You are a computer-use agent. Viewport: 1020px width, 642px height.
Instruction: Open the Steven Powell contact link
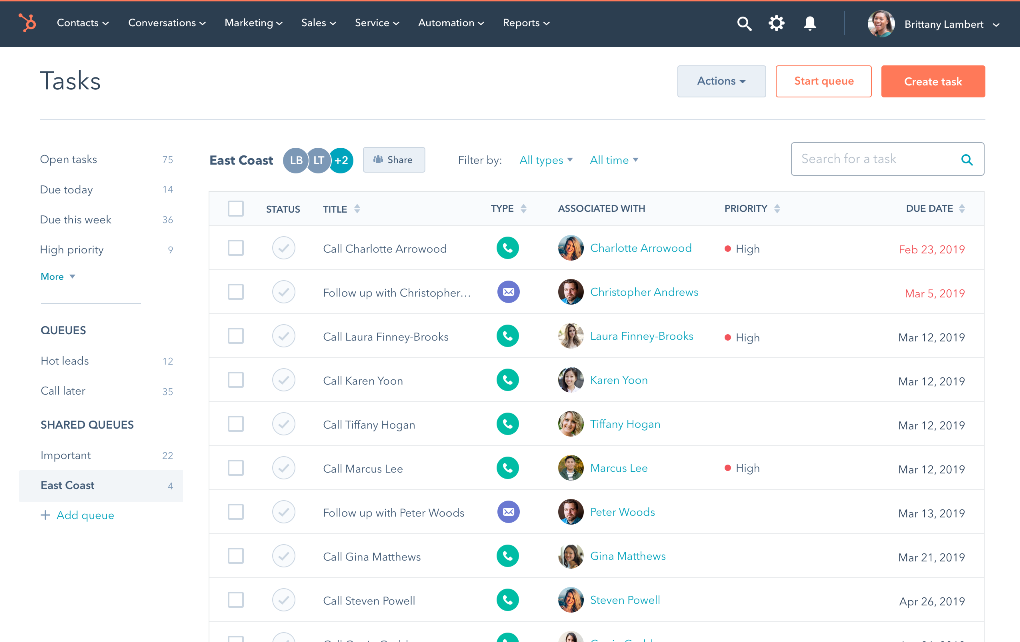point(625,600)
